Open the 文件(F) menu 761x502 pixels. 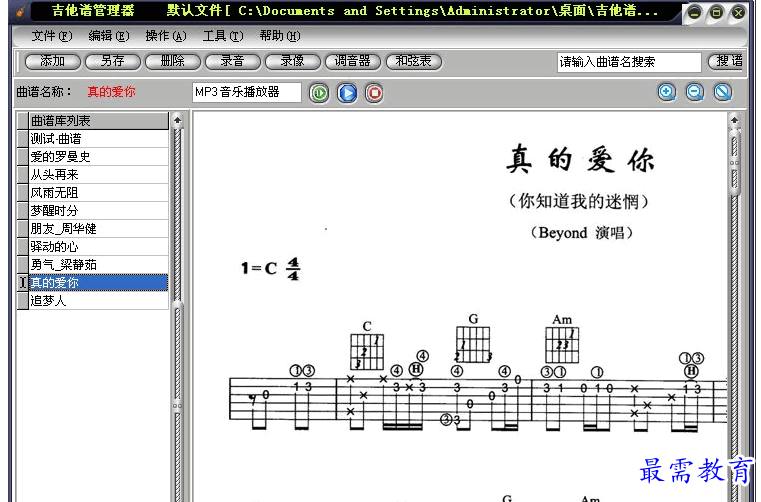(52, 36)
